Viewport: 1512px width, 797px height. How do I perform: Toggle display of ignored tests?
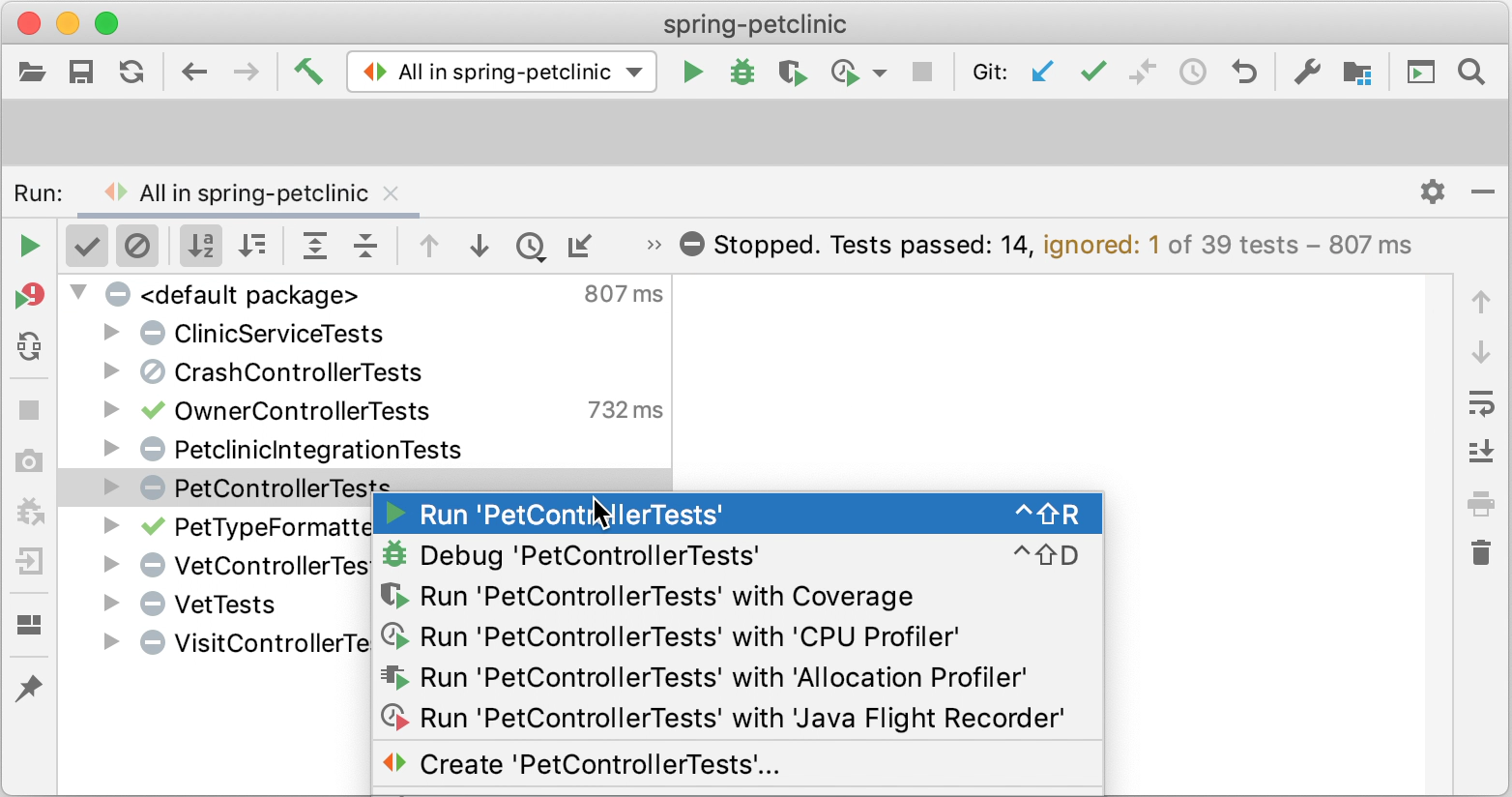point(137,246)
